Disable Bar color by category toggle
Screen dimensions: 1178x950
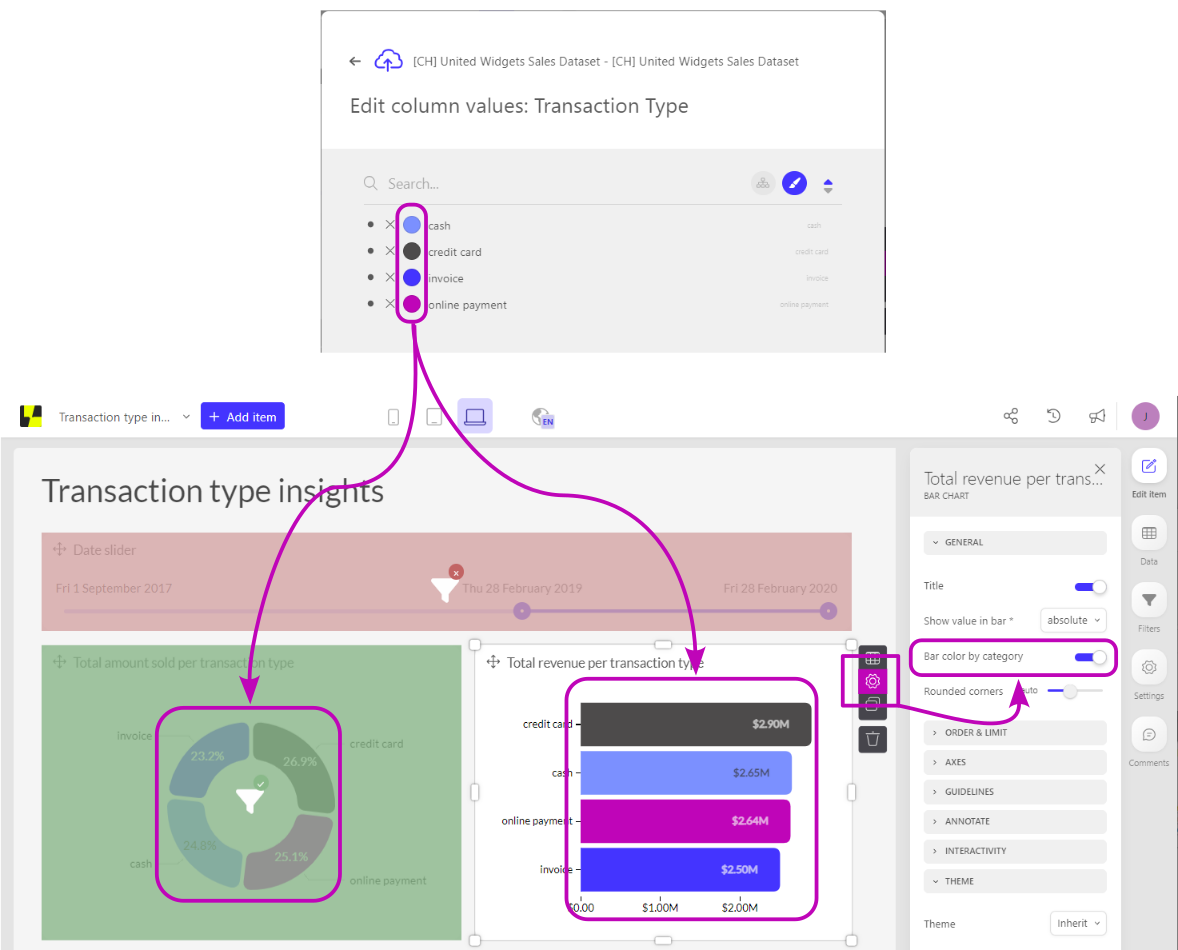coord(1090,657)
